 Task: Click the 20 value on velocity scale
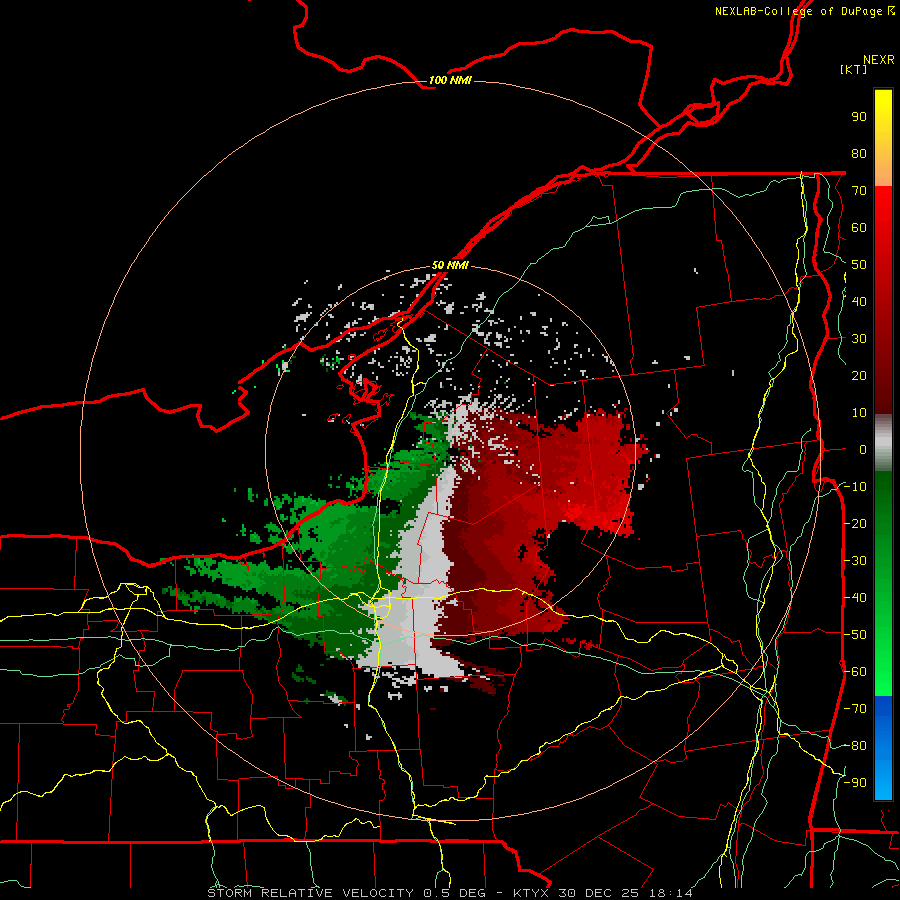tap(859, 375)
